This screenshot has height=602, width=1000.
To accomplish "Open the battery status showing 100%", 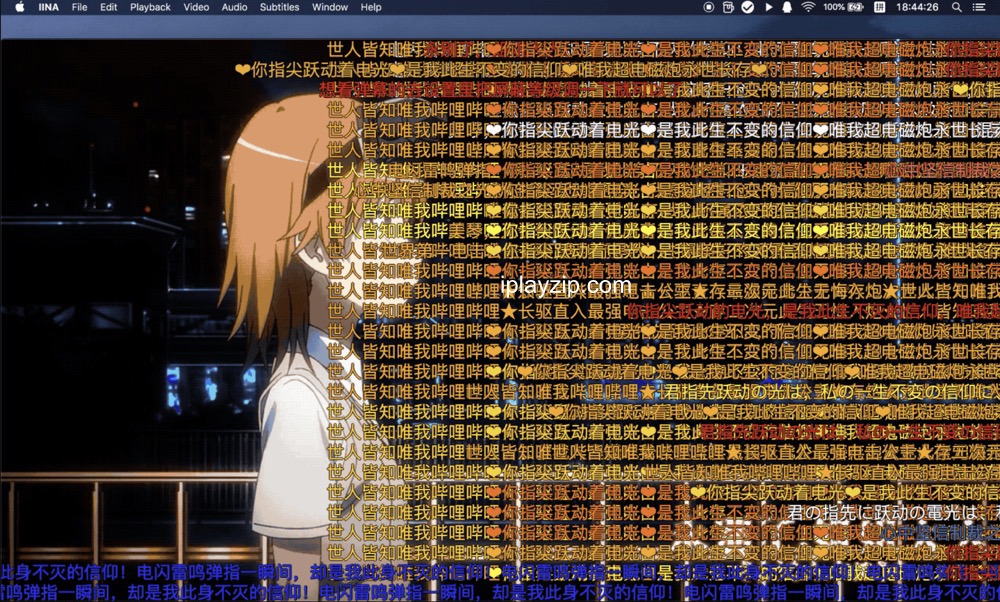I will 842,7.
